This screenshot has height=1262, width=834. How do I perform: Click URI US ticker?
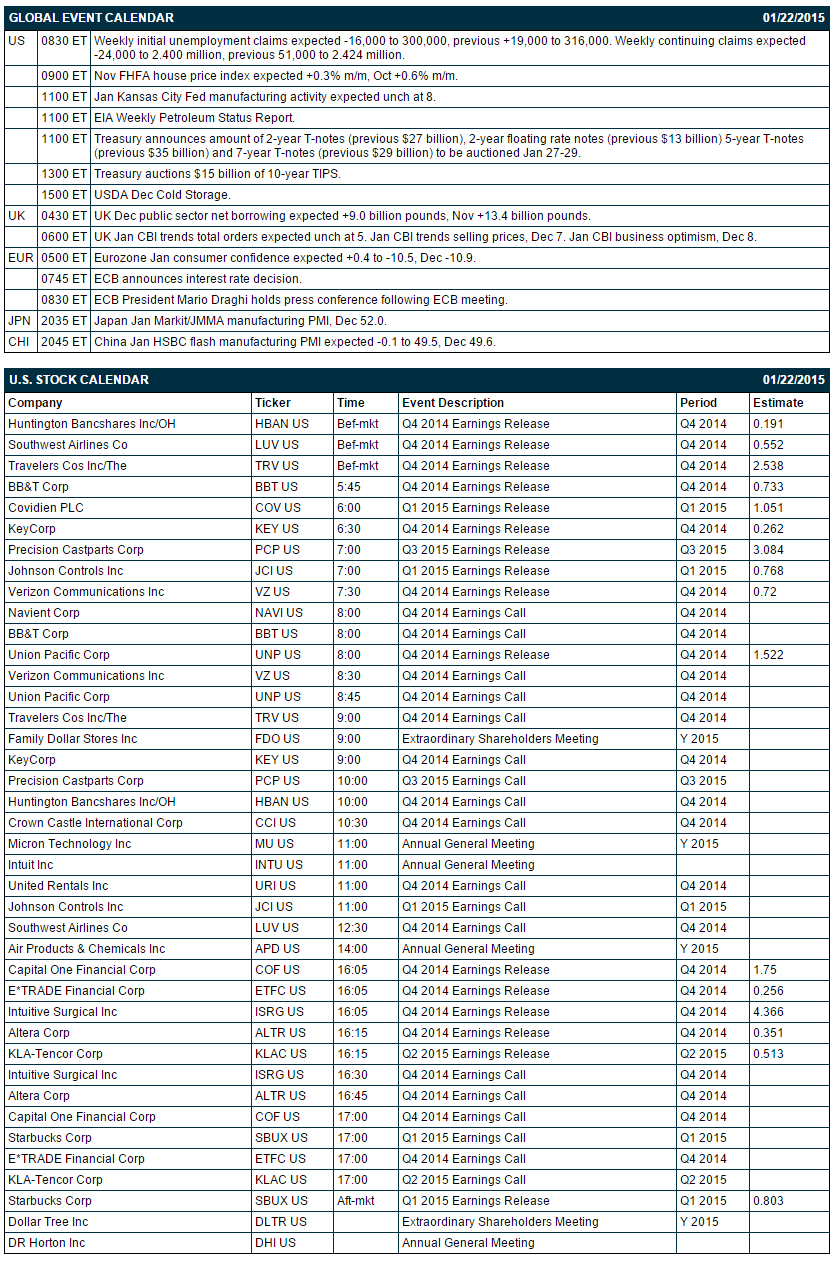(x=276, y=886)
